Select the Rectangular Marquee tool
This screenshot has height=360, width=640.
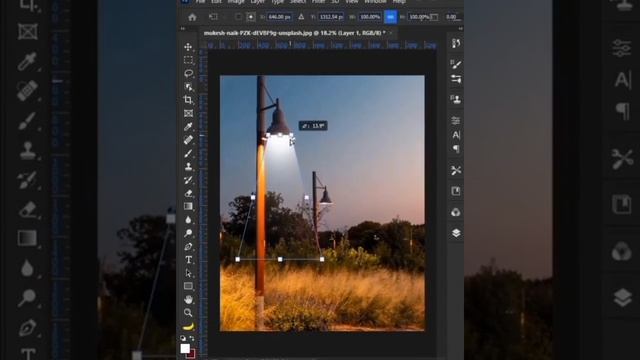[188, 60]
